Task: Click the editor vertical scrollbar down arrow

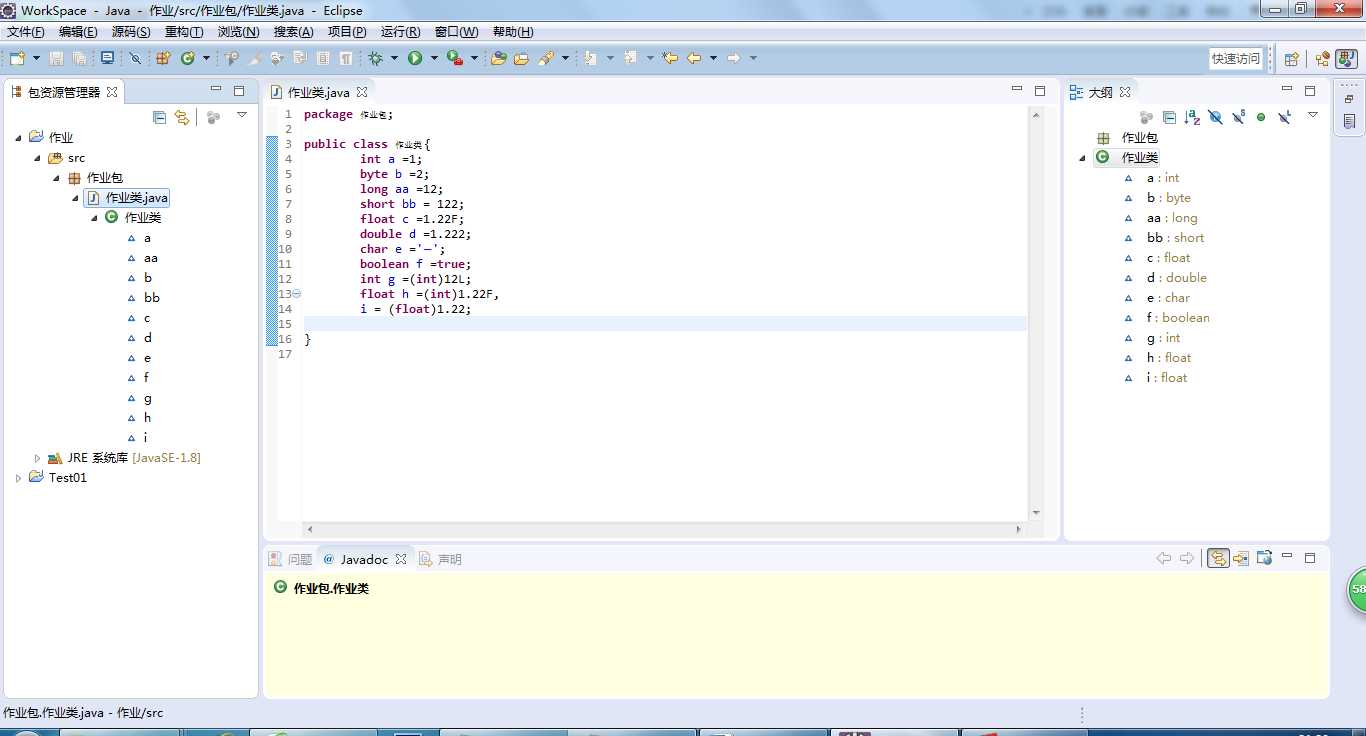Action: pos(1036,512)
